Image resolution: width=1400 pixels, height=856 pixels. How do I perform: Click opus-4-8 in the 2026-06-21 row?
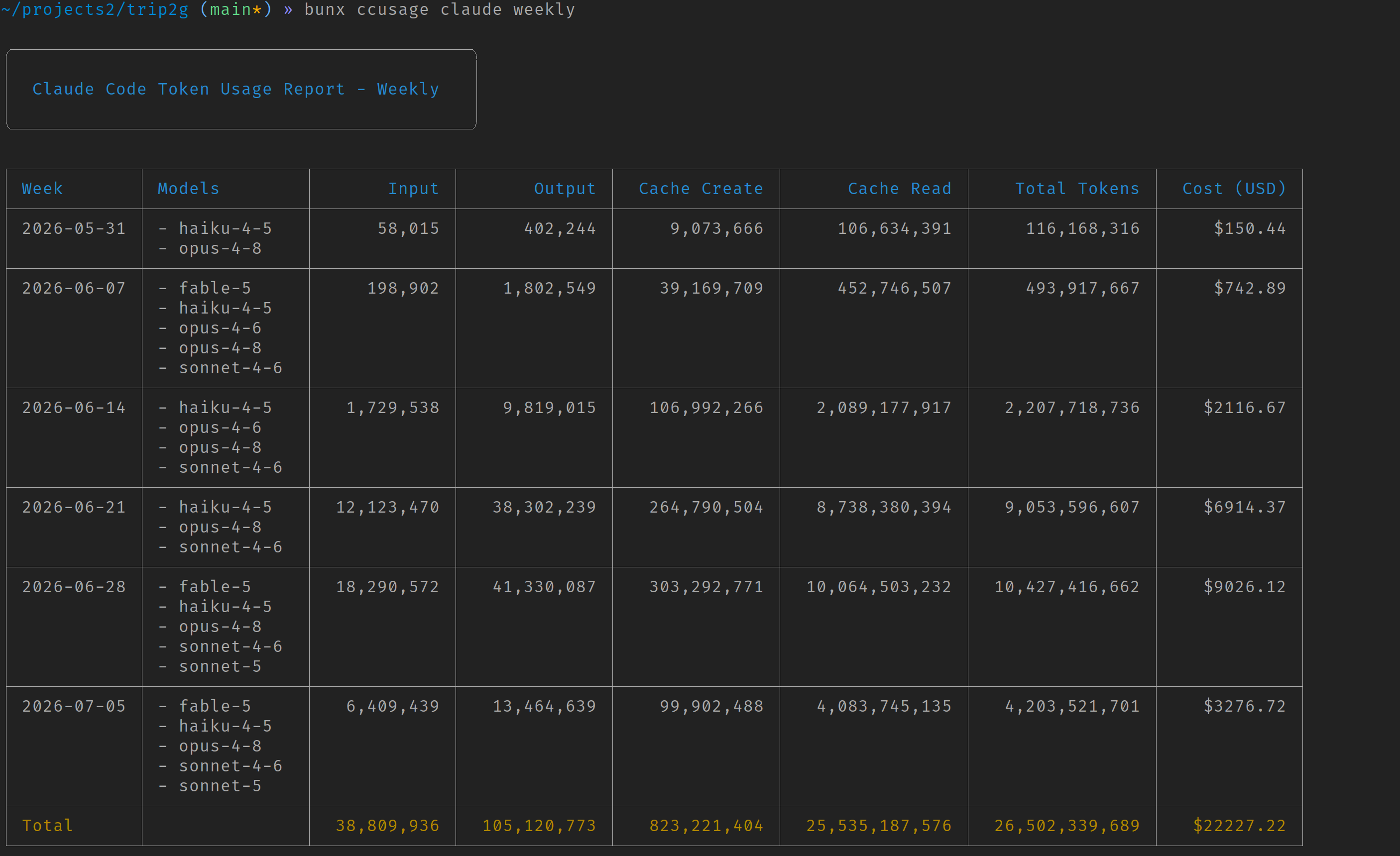221,527
